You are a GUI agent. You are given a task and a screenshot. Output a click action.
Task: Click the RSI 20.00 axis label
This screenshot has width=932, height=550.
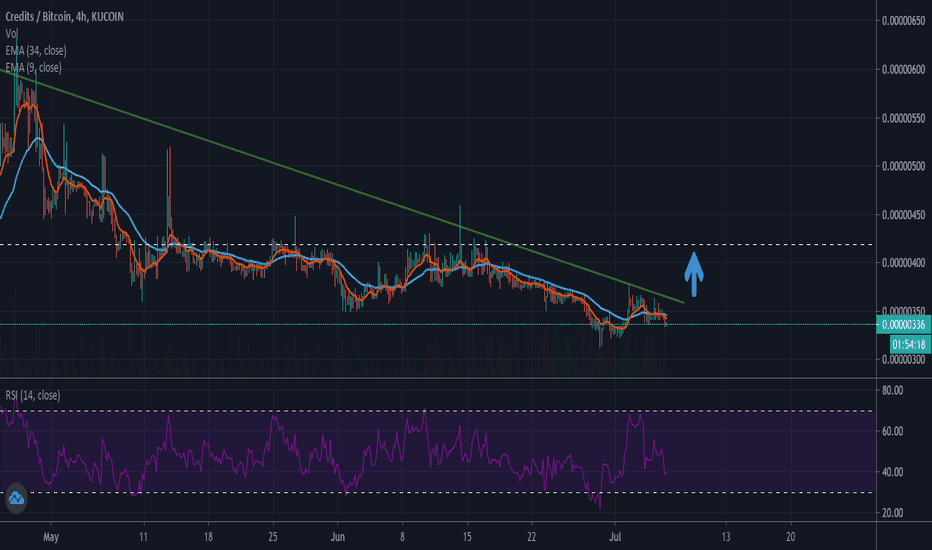click(x=892, y=513)
